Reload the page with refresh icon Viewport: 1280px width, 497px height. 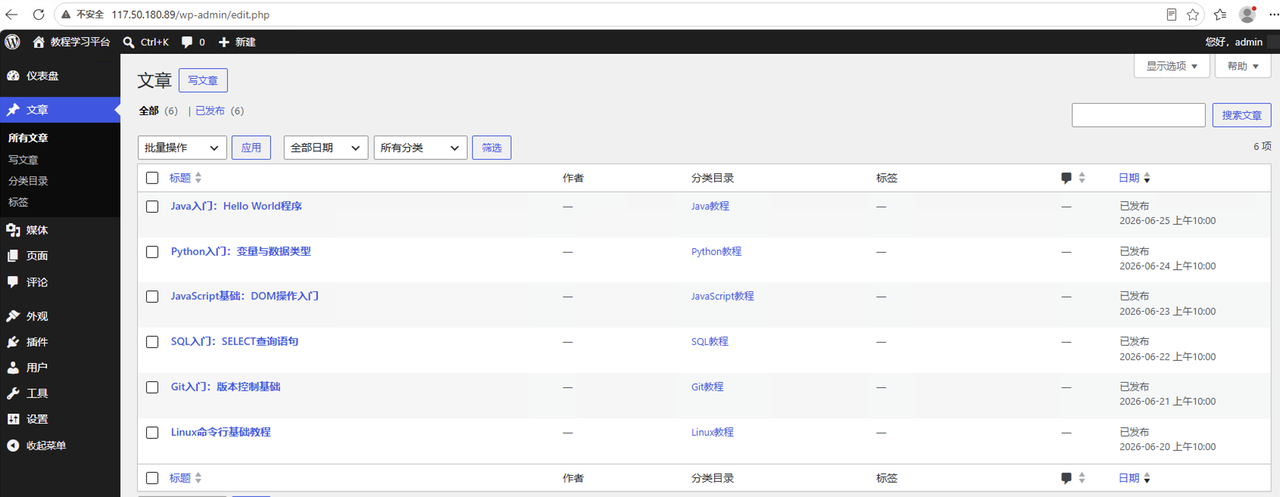pos(38,15)
